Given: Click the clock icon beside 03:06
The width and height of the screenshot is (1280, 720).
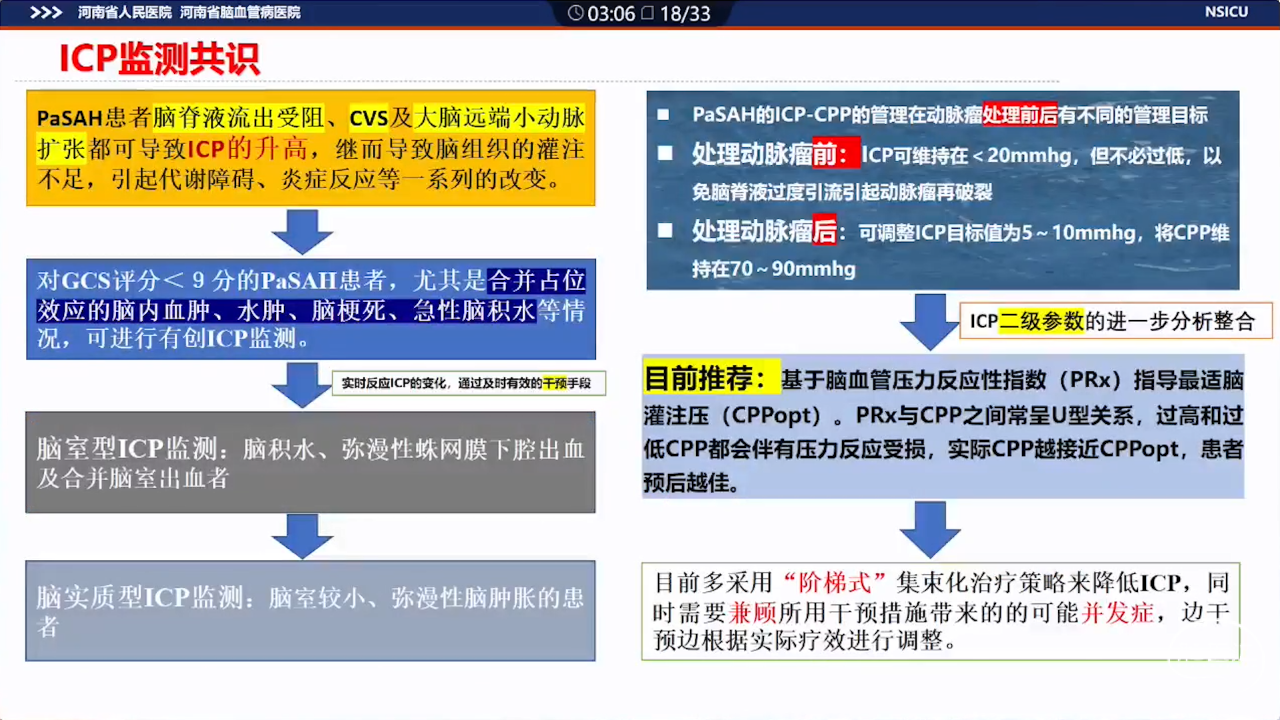Looking at the screenshot, I should click(576, 13).
